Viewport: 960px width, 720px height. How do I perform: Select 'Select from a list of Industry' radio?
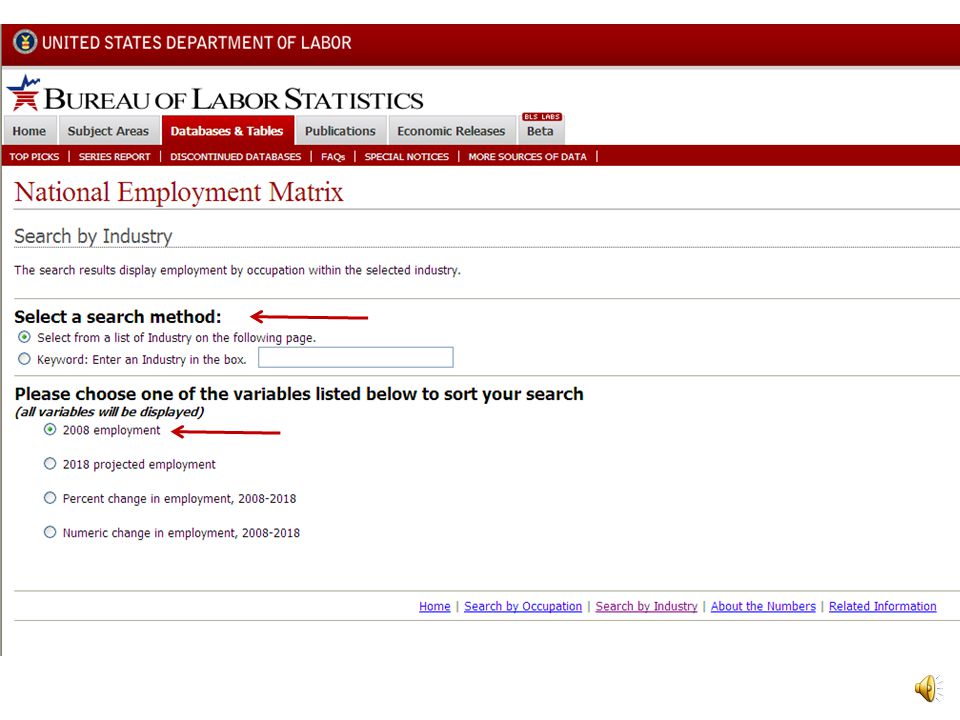(24, 337)
